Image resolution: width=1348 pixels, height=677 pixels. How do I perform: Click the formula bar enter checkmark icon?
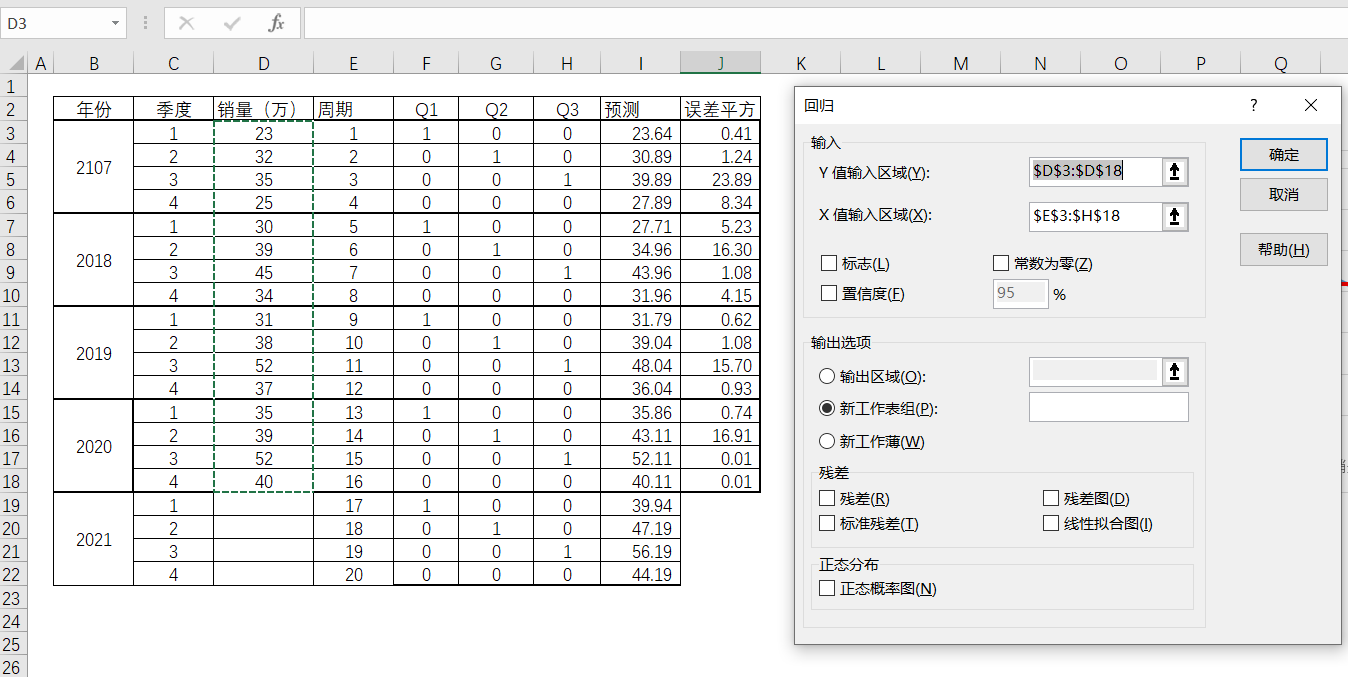coord(232,23)
